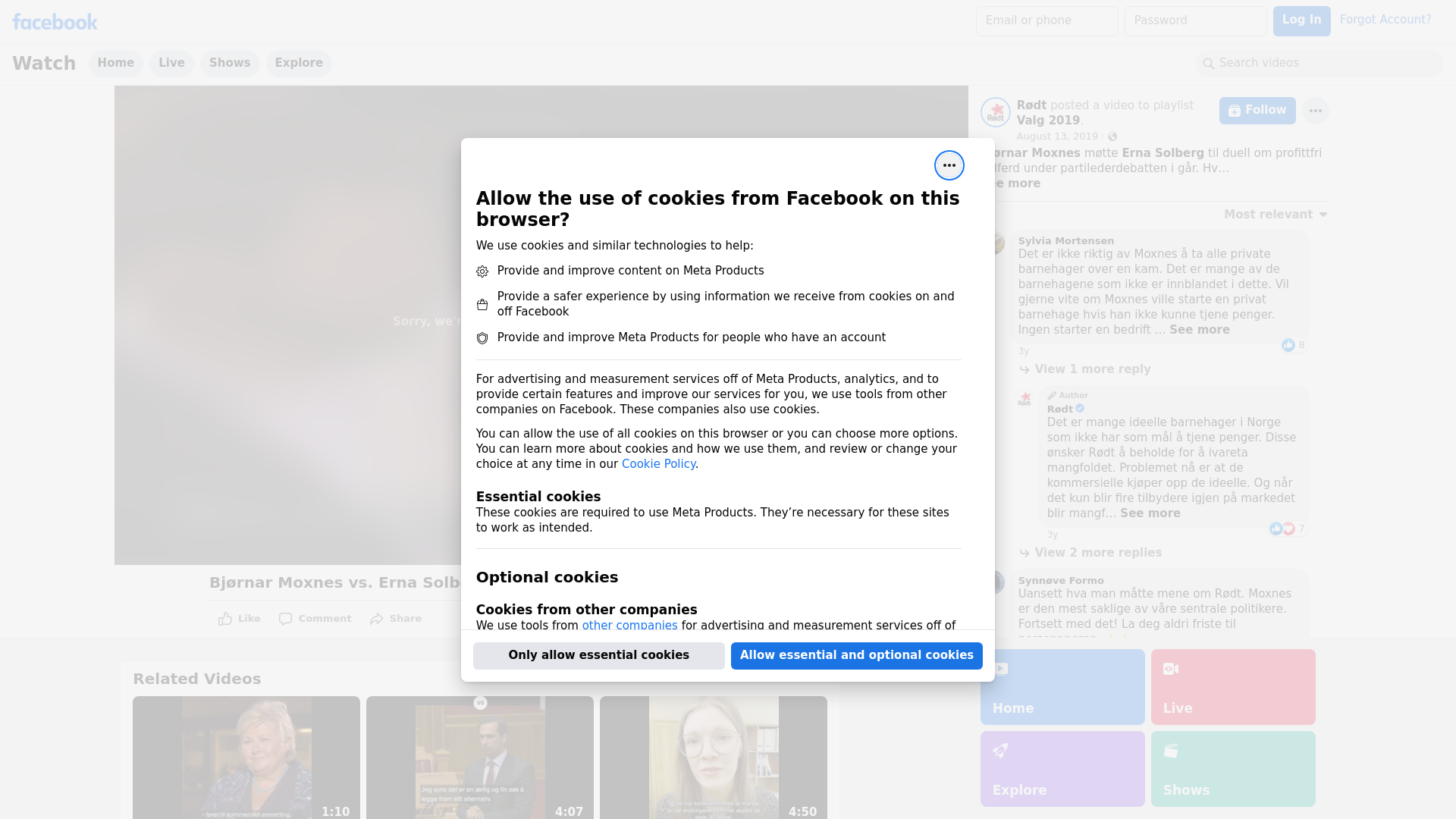This screenshot has width=1456, height=819.
Task: Click the globe privacy icon by date
Action: tap(1112, 136)
